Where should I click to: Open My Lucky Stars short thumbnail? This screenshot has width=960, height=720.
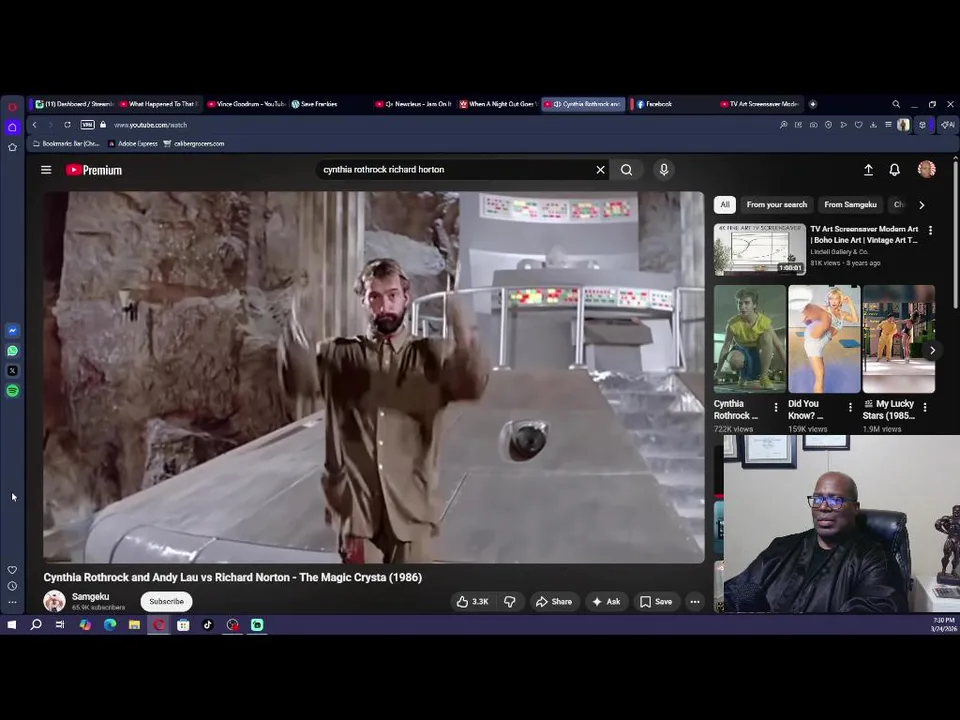coord(898,339)
